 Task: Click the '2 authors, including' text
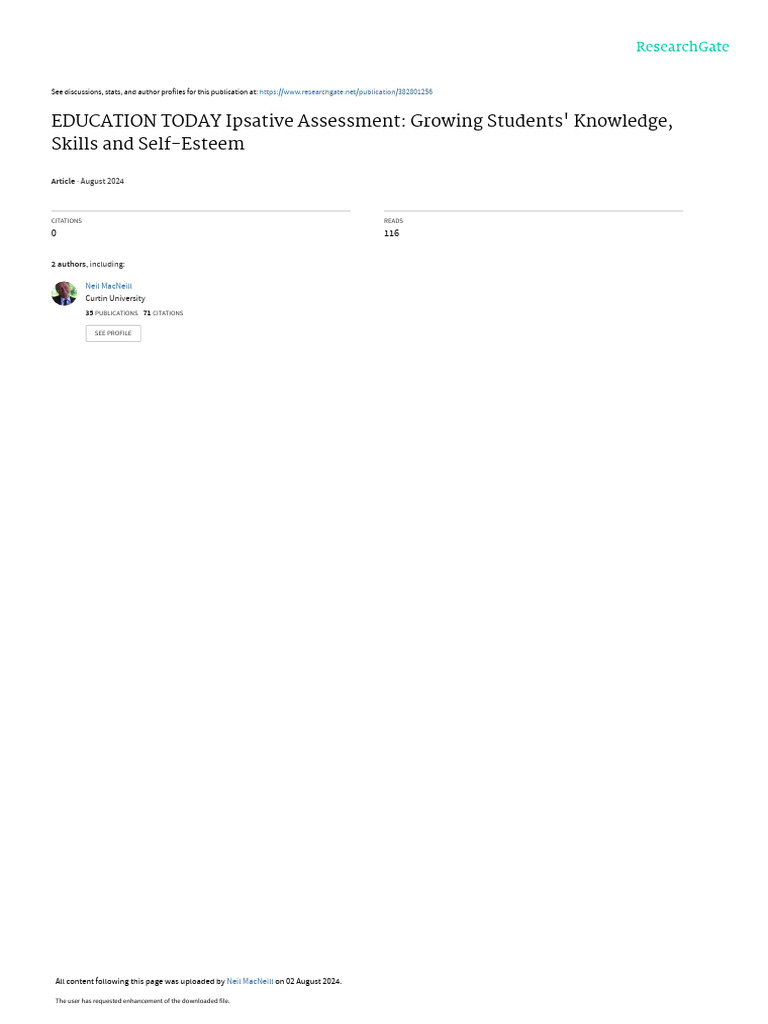point(88,264)
